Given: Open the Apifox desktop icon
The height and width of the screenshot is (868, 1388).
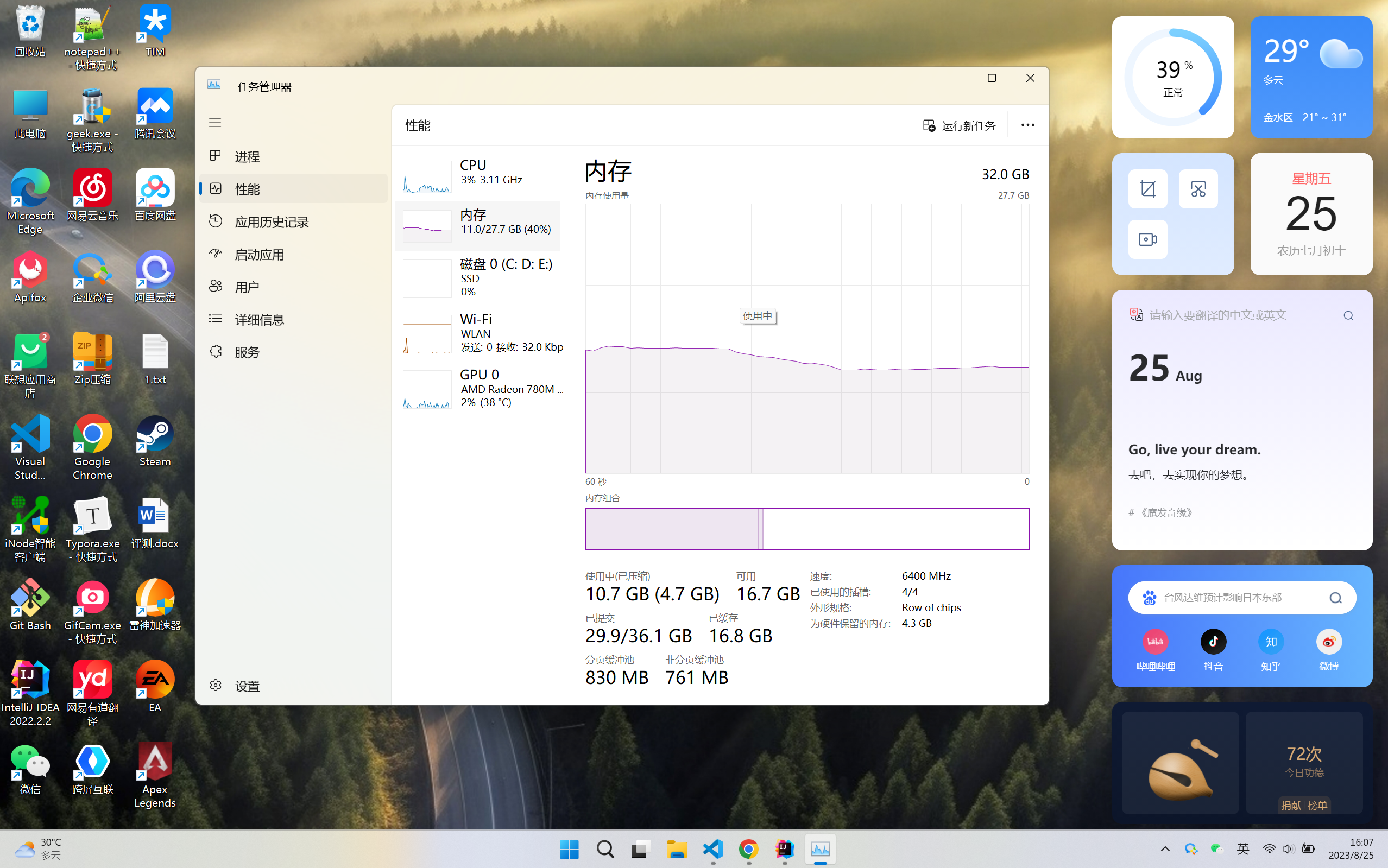Looking at the screenshot, I should [30, 277].
